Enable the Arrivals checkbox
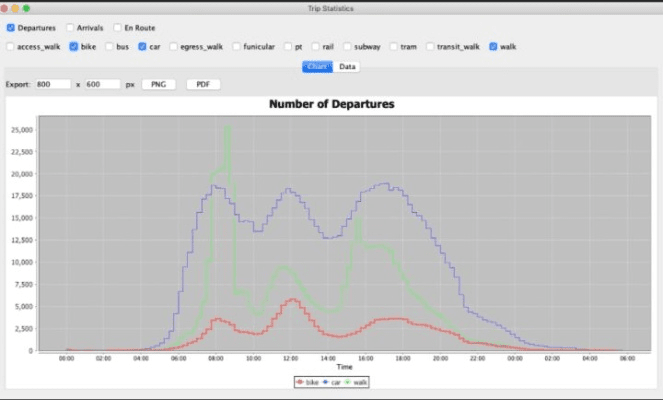663x400 pixels. coord(69,28)
